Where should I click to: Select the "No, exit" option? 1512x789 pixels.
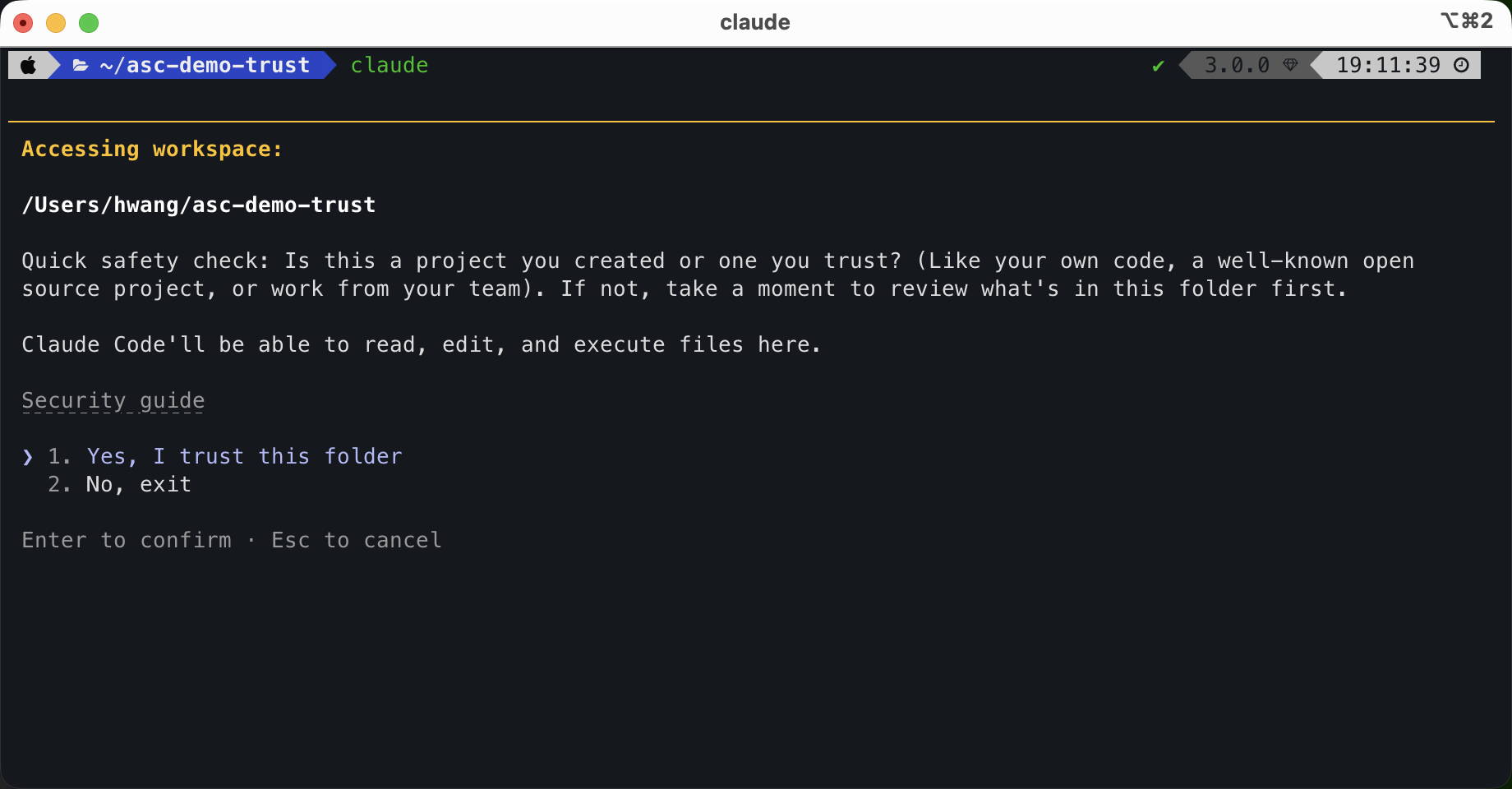click(x=138, y=484)
